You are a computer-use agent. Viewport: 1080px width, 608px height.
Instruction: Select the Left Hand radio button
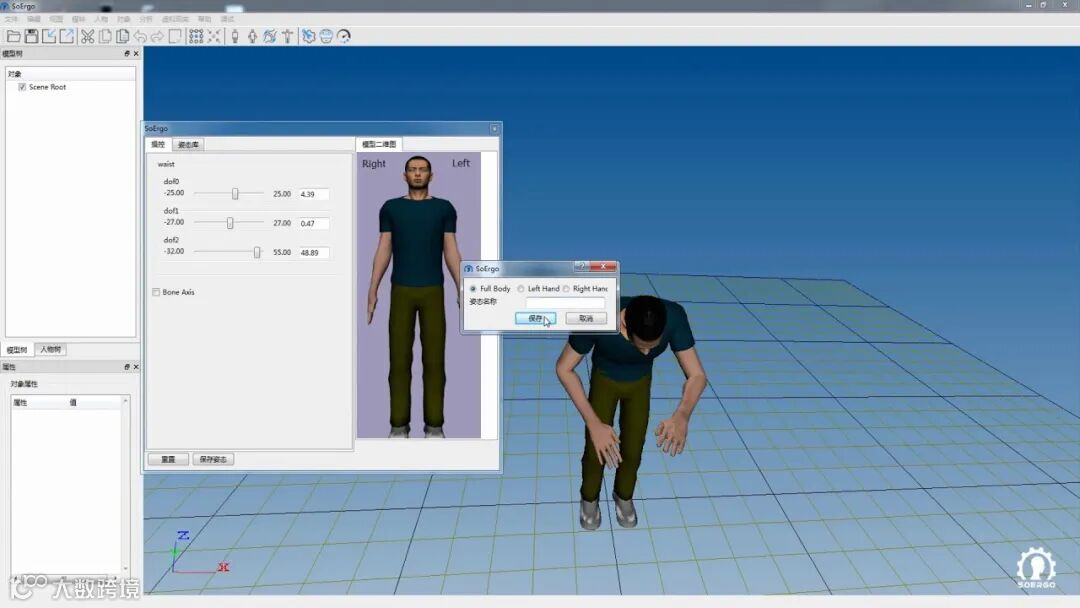coord(521,289)
